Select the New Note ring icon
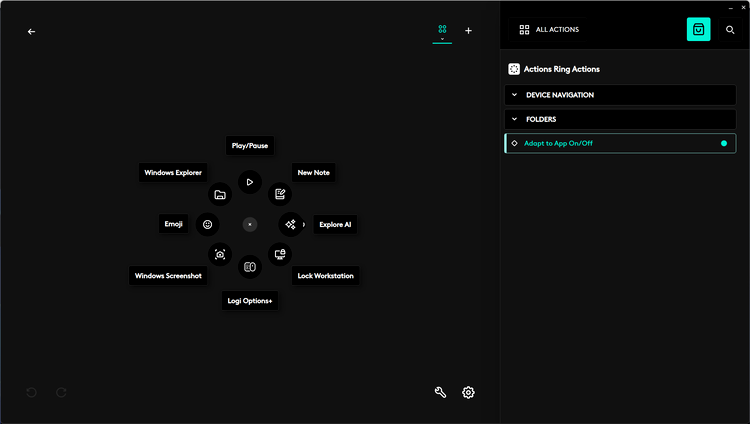Viewport: 750px width, 424px height. 280,194
